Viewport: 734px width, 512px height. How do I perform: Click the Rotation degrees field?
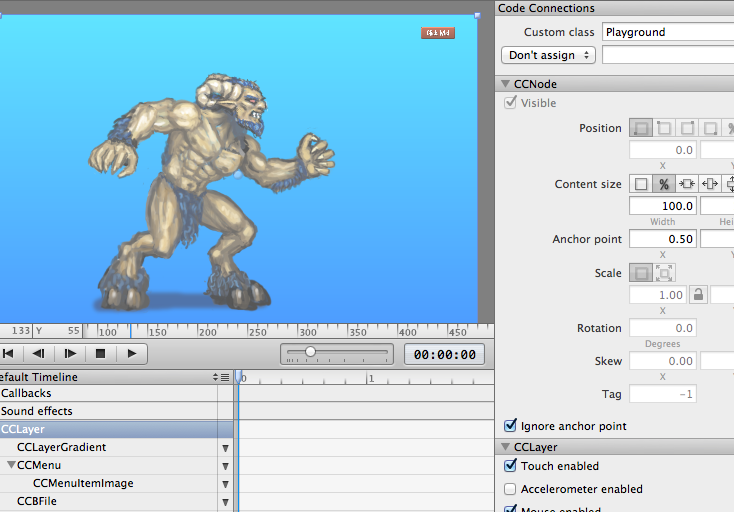pos(663,328)
